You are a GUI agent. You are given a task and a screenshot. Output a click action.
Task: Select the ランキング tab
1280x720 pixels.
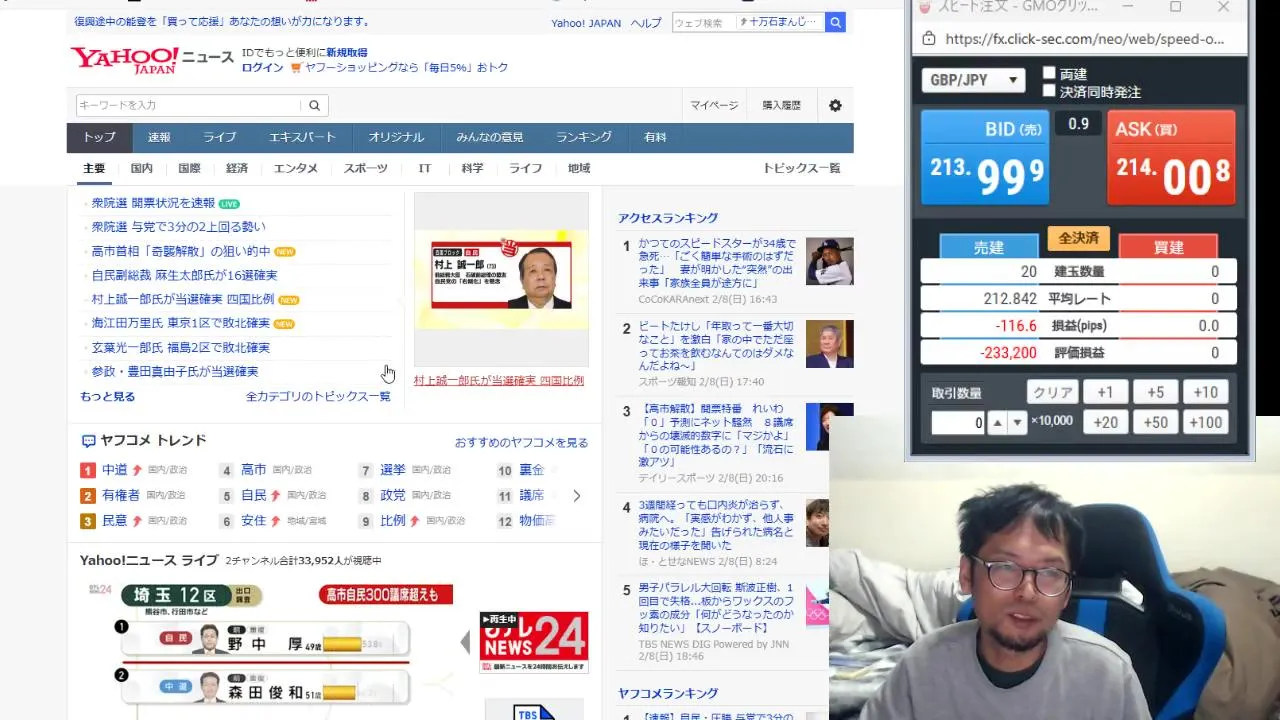point(584,137)
